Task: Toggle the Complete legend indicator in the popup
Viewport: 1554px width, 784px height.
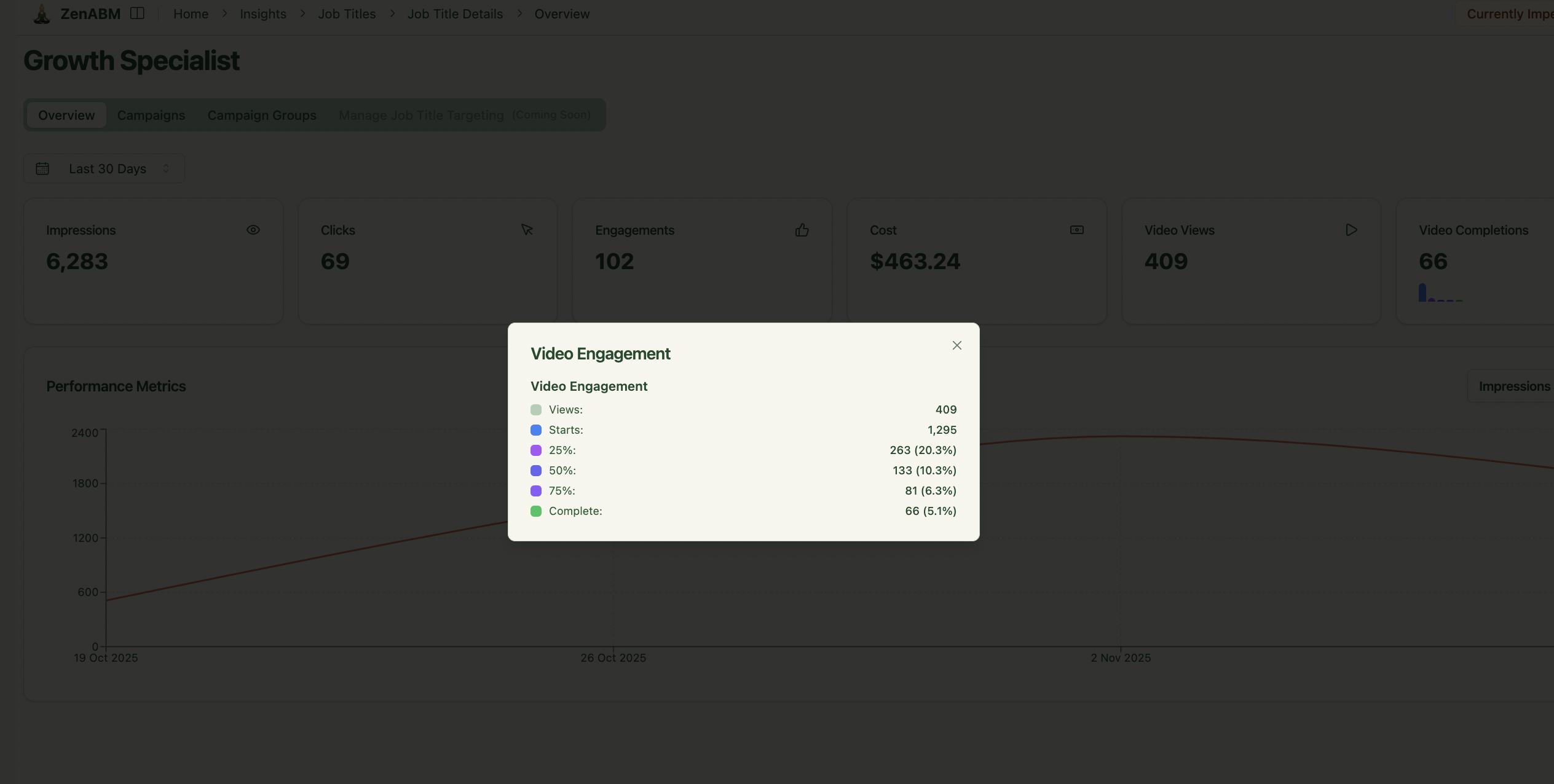Action: click(535, 511)
